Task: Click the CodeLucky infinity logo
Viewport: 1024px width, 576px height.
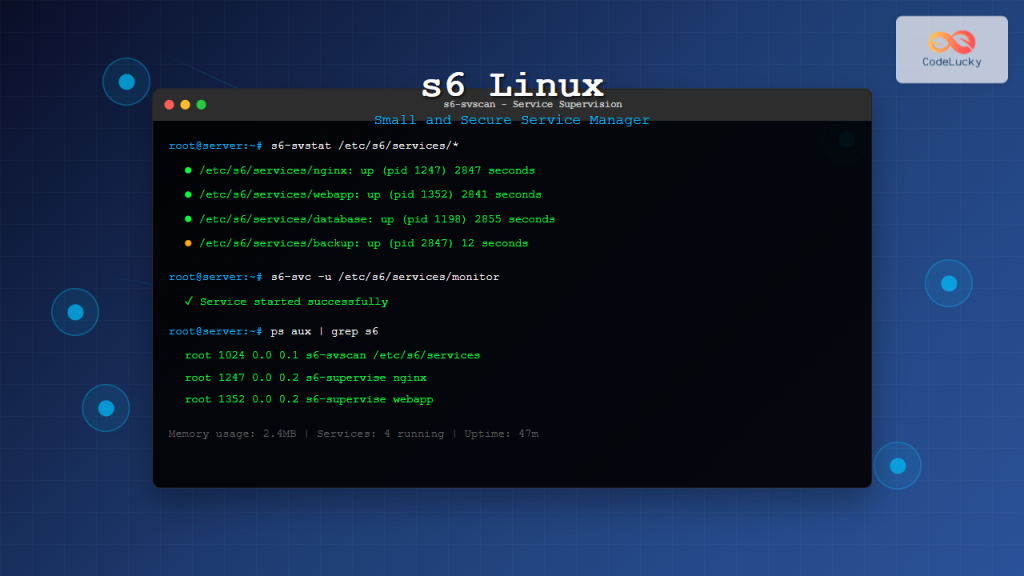Action: point(951,39)
